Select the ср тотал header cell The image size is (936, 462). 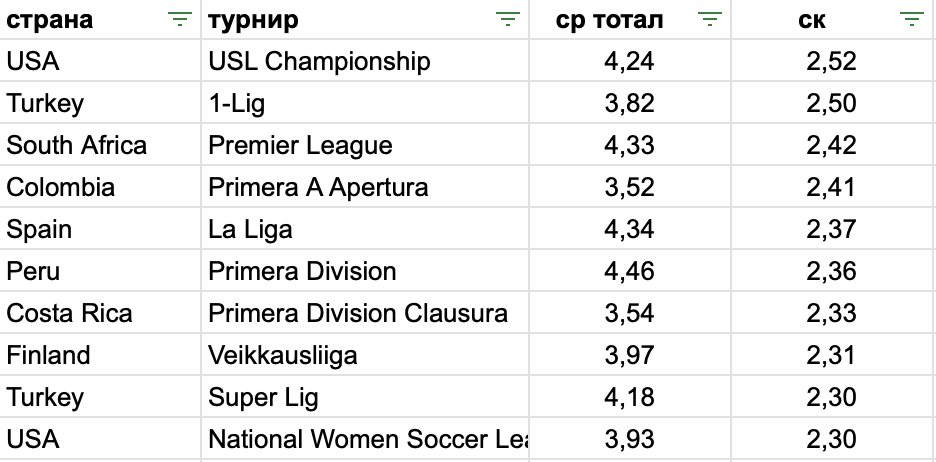pos(630,20)
